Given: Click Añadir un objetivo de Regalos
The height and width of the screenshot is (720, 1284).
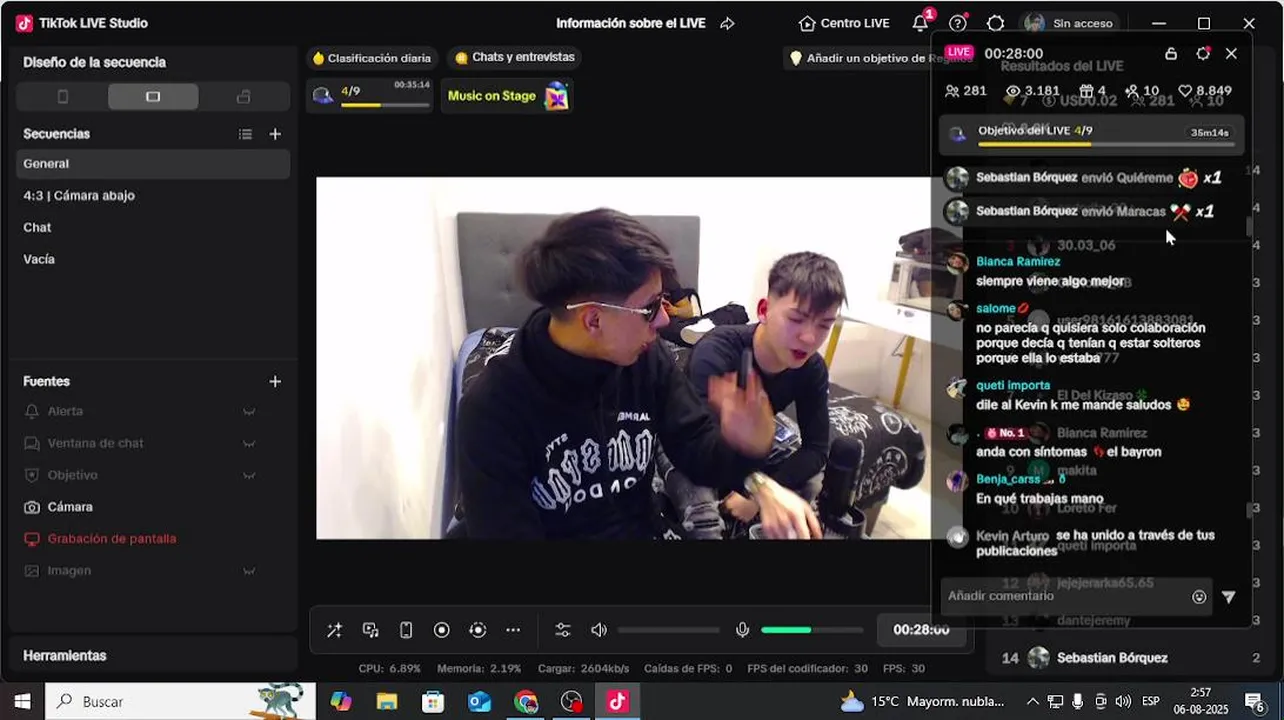Looking at the screenshot, I should coord(860,58).
